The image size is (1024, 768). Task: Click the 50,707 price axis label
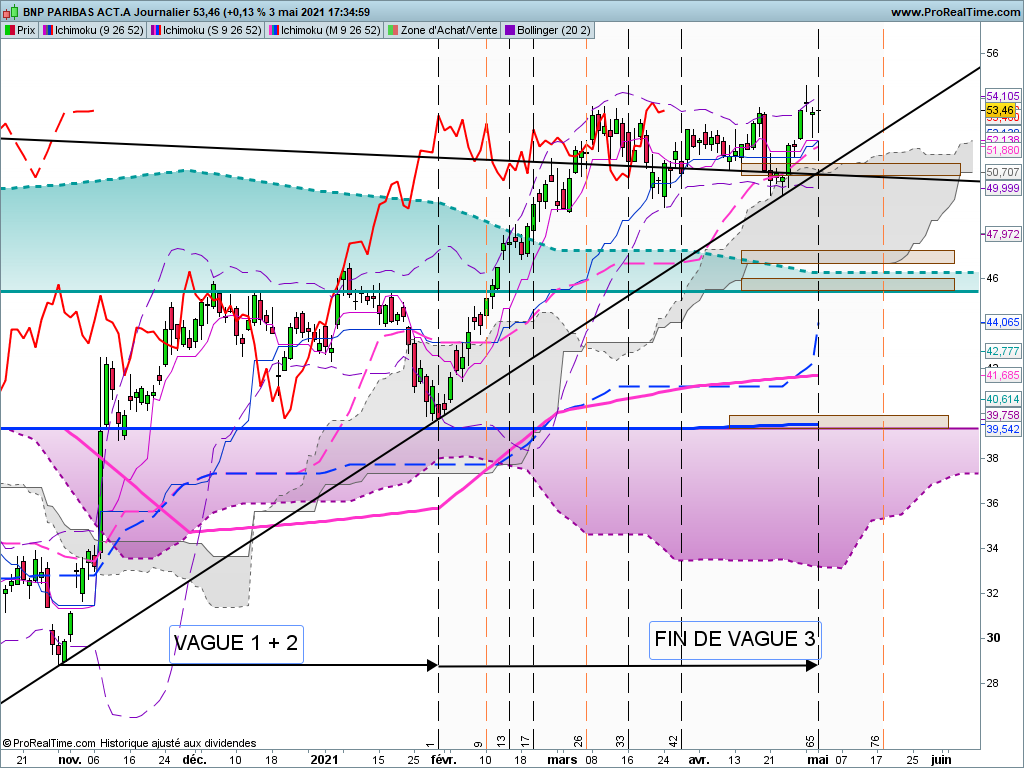pyautogui.click(x=1002, y=172)
